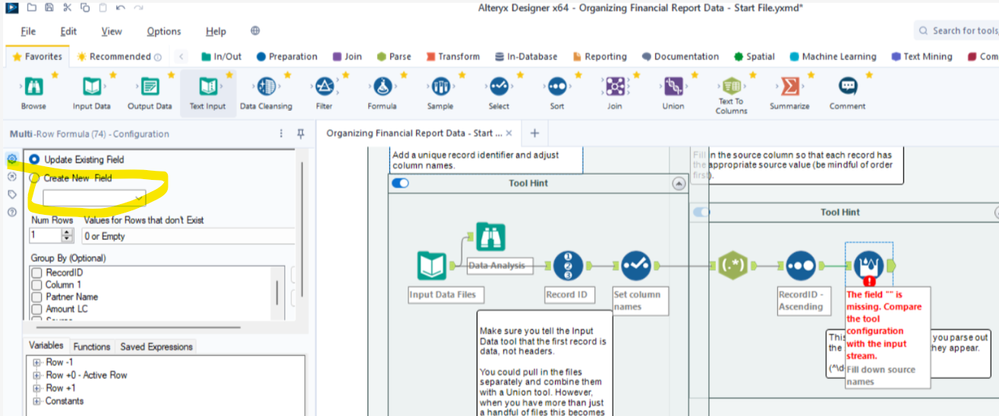Expand the Row -1 variables node

pyautogui.click(x=36, y=362)
